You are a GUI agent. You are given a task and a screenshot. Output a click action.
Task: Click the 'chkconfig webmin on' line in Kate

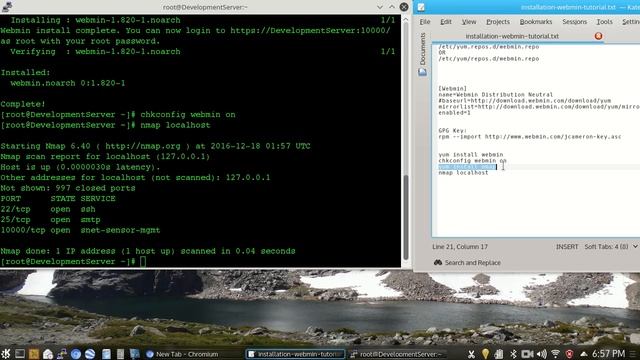pyautogui.click(x=472, y=161)
